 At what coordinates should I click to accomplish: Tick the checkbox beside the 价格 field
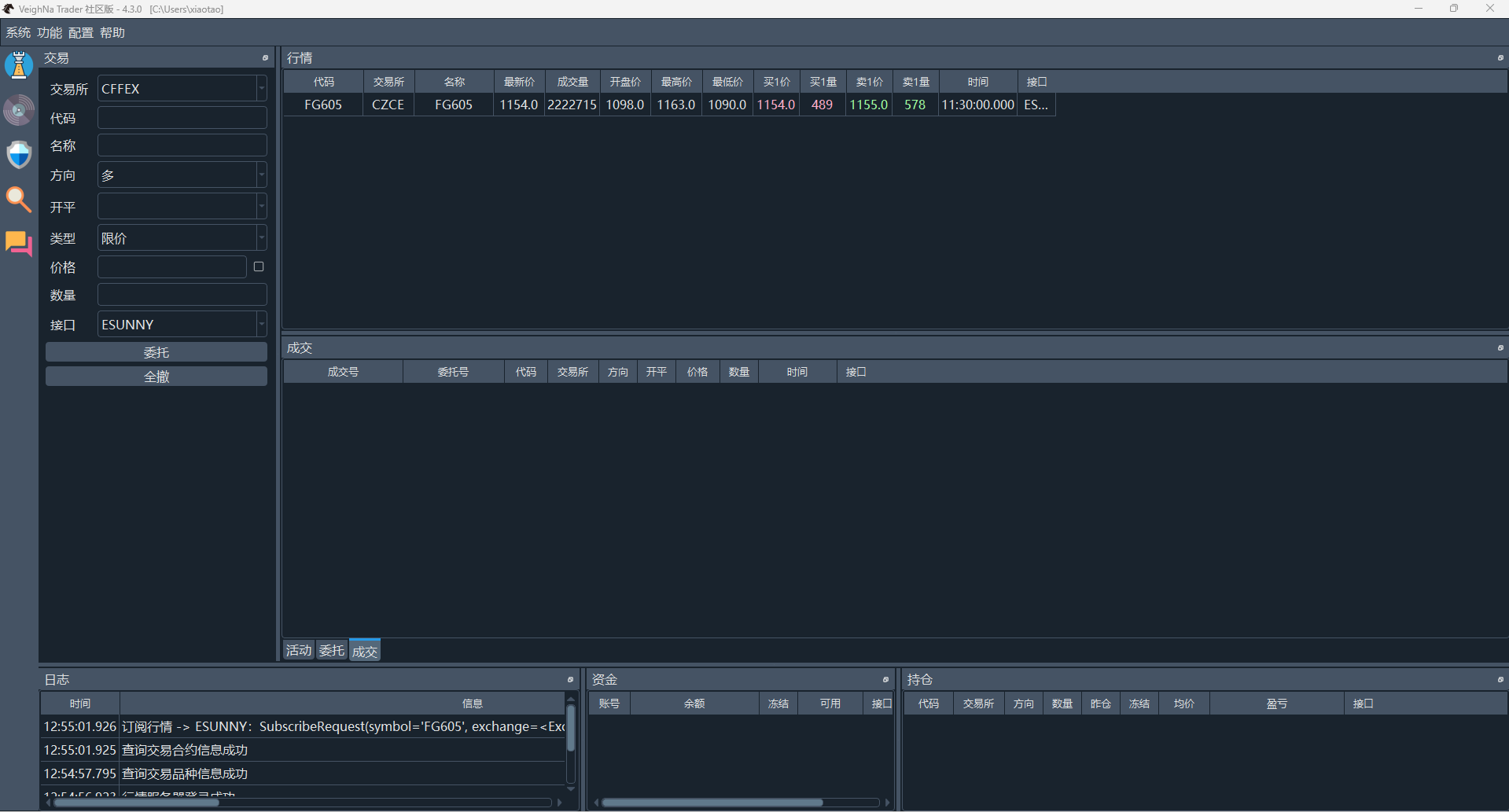point(259,267)
